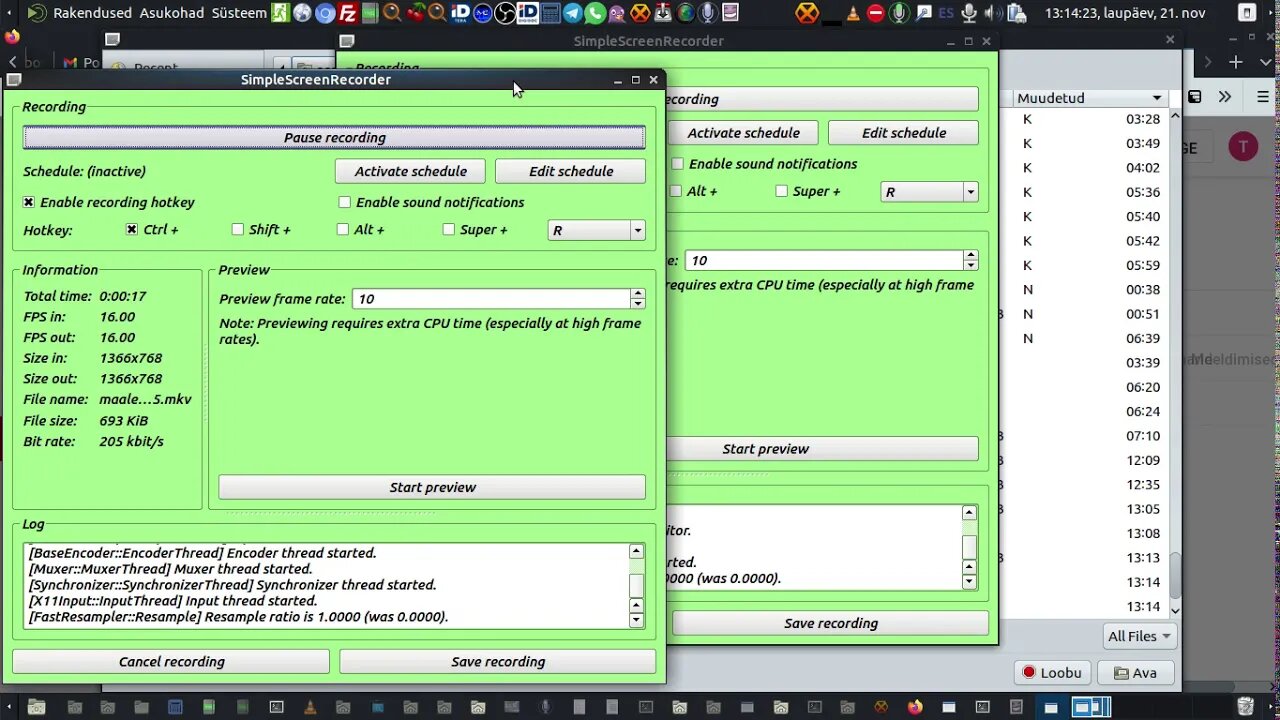
Task: Click the VLC cone tray icon
Action: (854, 13)
